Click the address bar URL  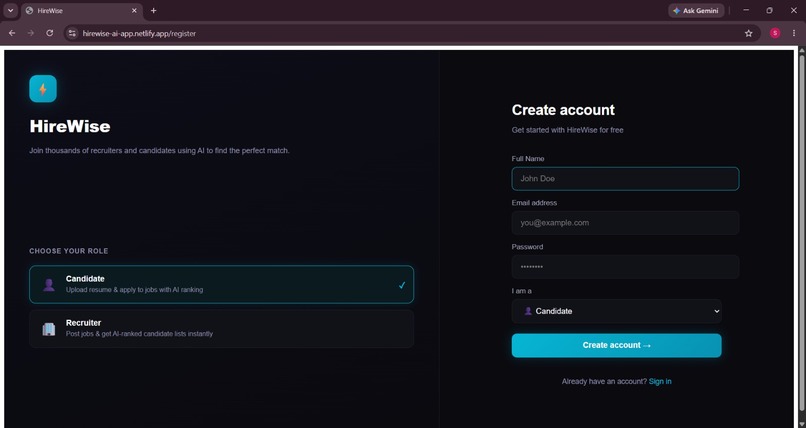click(139, 33)
